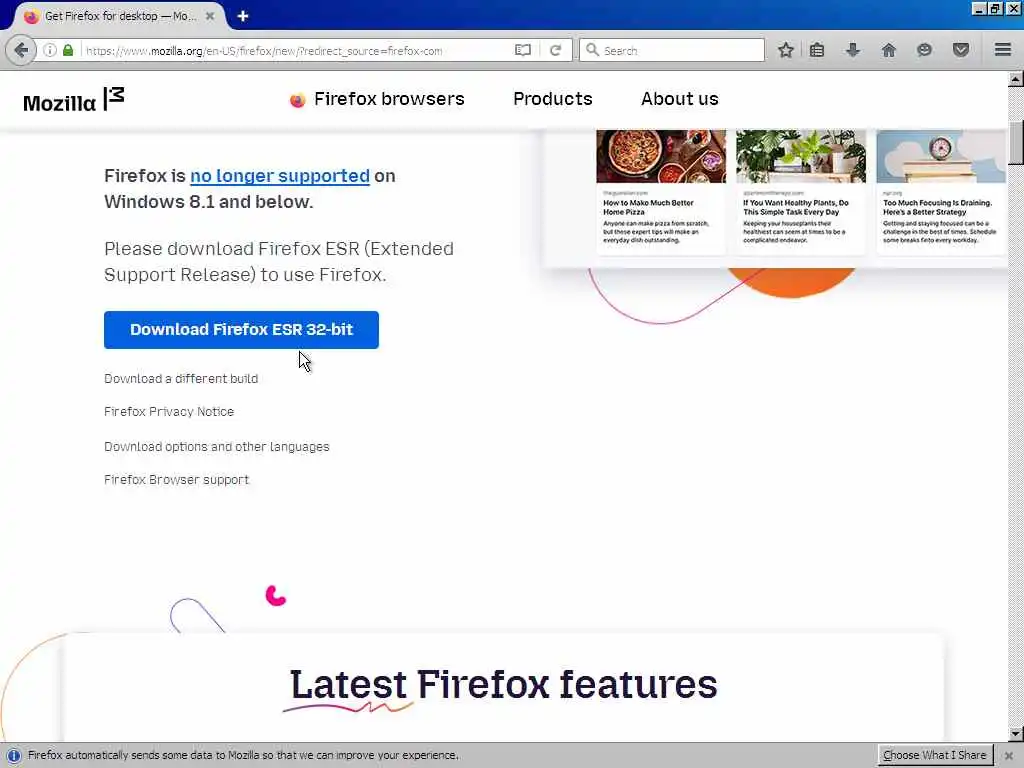
Task: Show bookmarks list icon
Action: click(x=816, y=50)
